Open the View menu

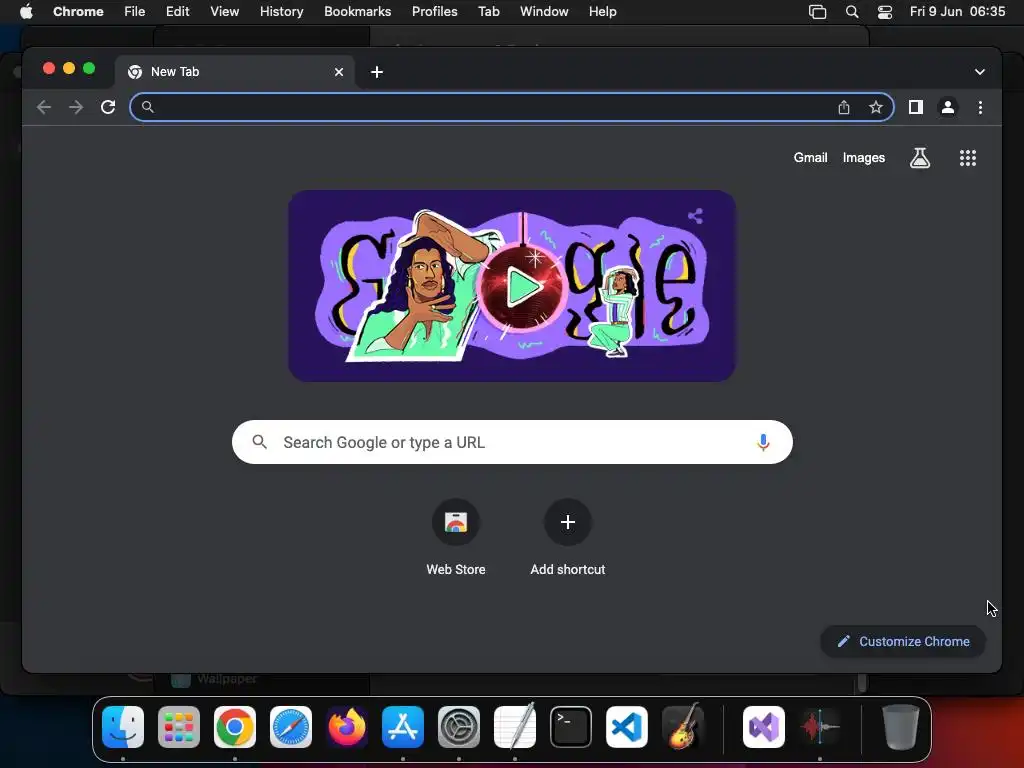click(224, 12)
